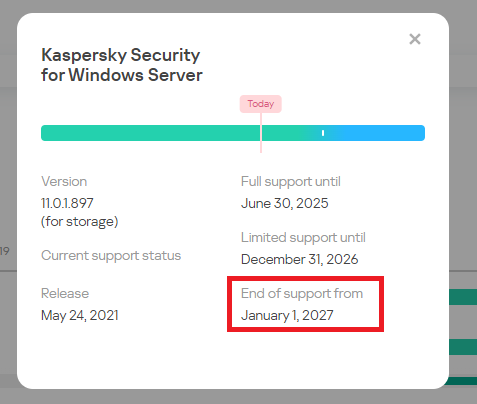The image size is (477, 404).
Task: Click the January 1, 2027 date
Action: click(x=287, y=315)
